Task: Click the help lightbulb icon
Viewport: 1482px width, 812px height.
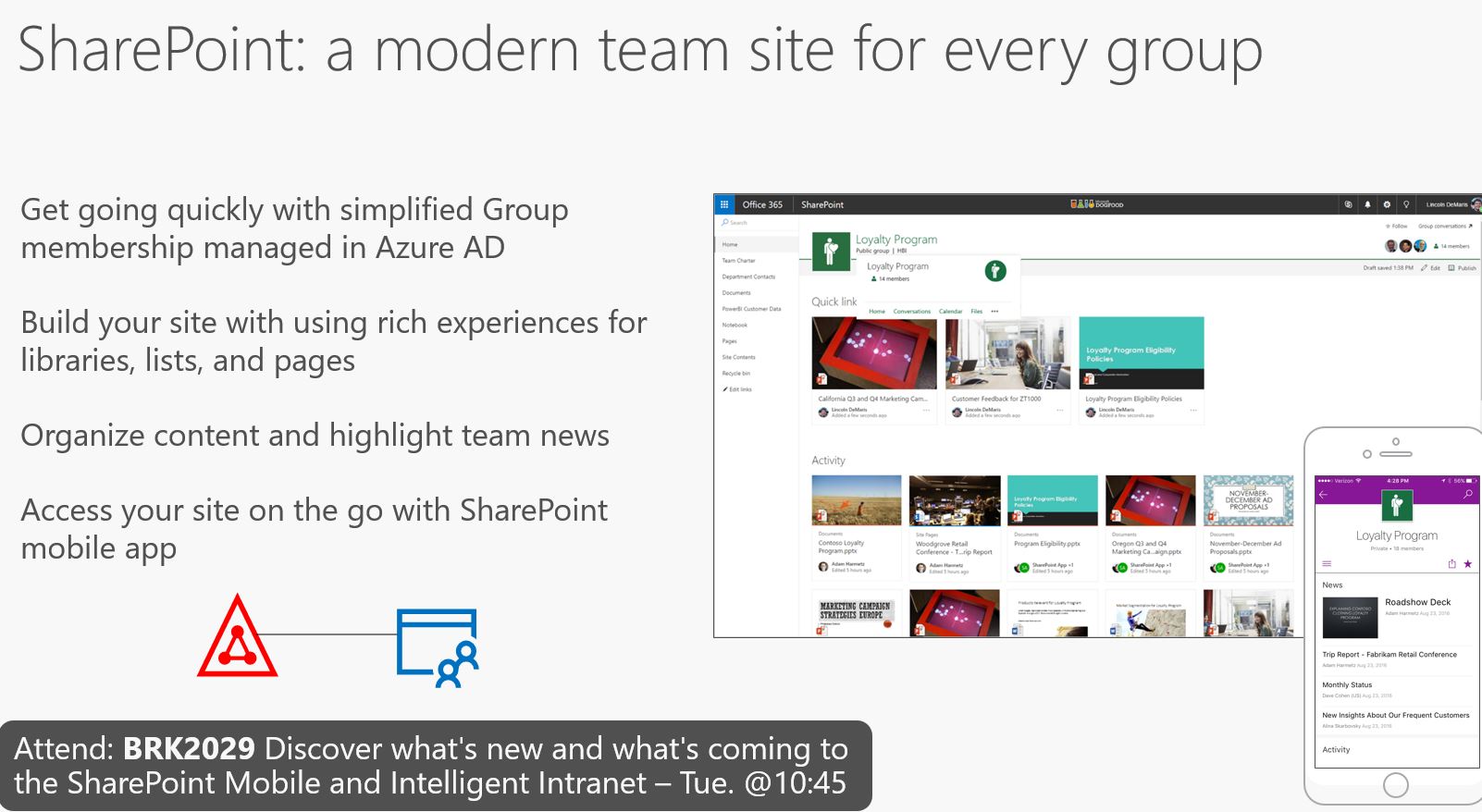Action: click(1406, 204)
